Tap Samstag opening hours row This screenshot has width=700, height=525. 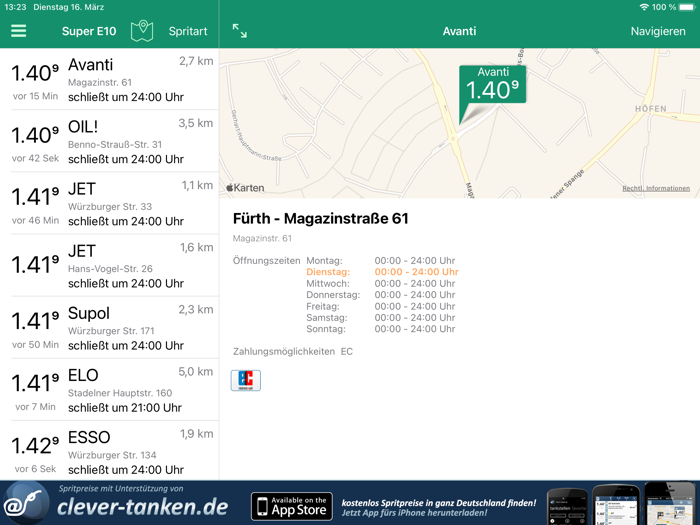[380, 317]
